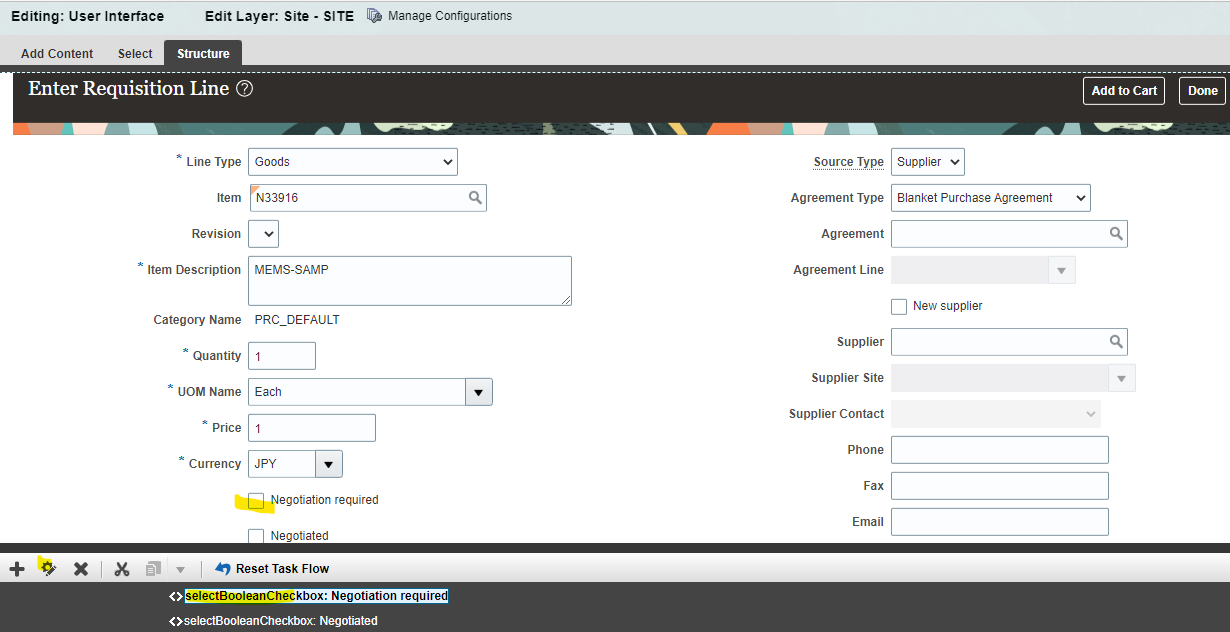Click the Delete component X icon
The width and height of the screenshot is (1230, 632).
coord(81,568)
